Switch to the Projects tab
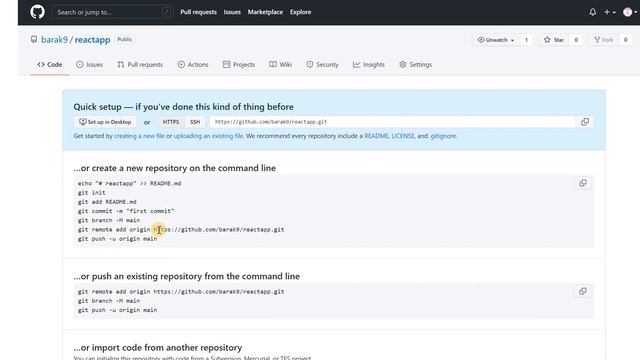This screenshot has width=640, height=360. [239, 64]
